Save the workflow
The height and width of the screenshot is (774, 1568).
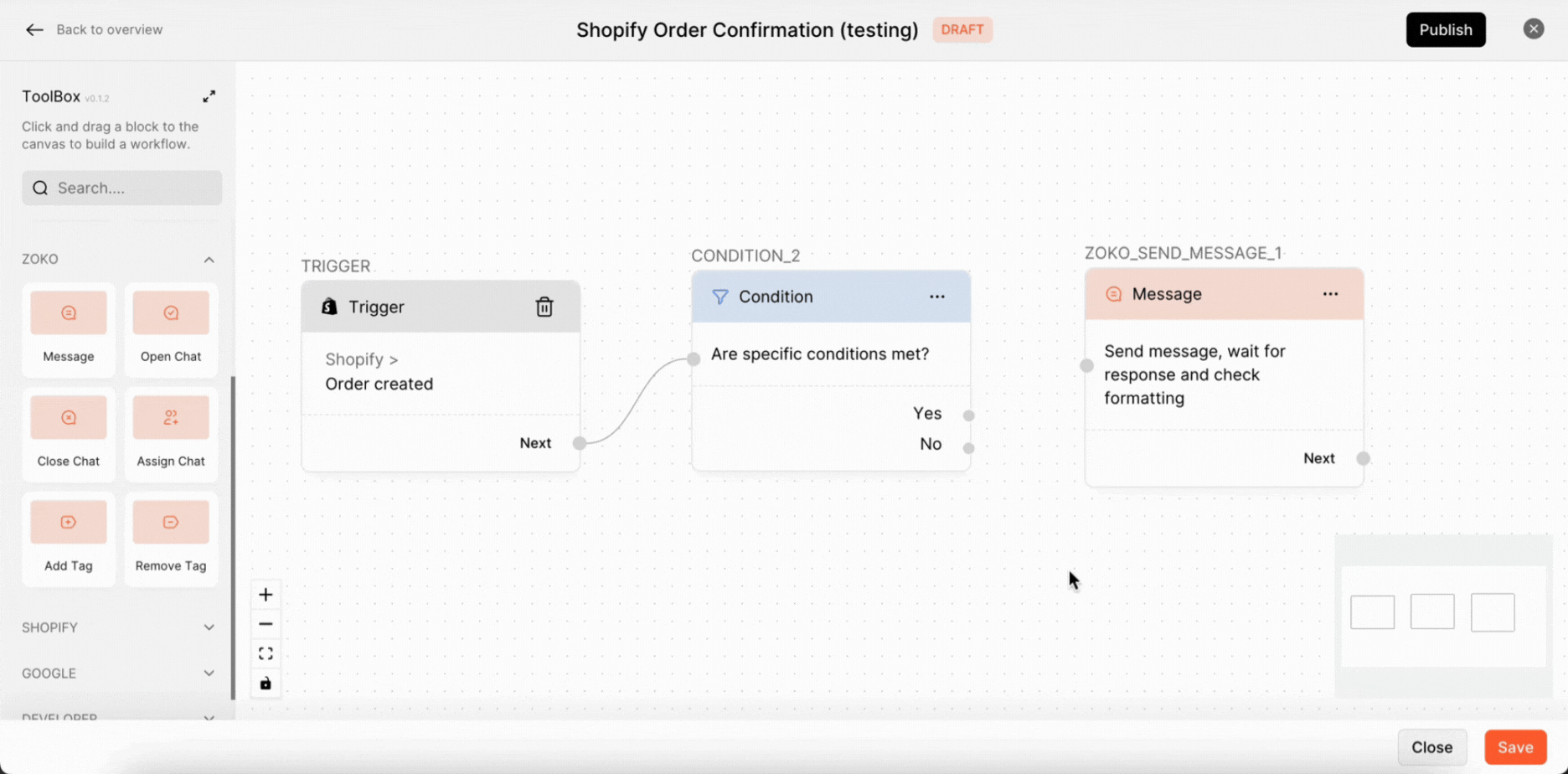[x=1515, y=747]
